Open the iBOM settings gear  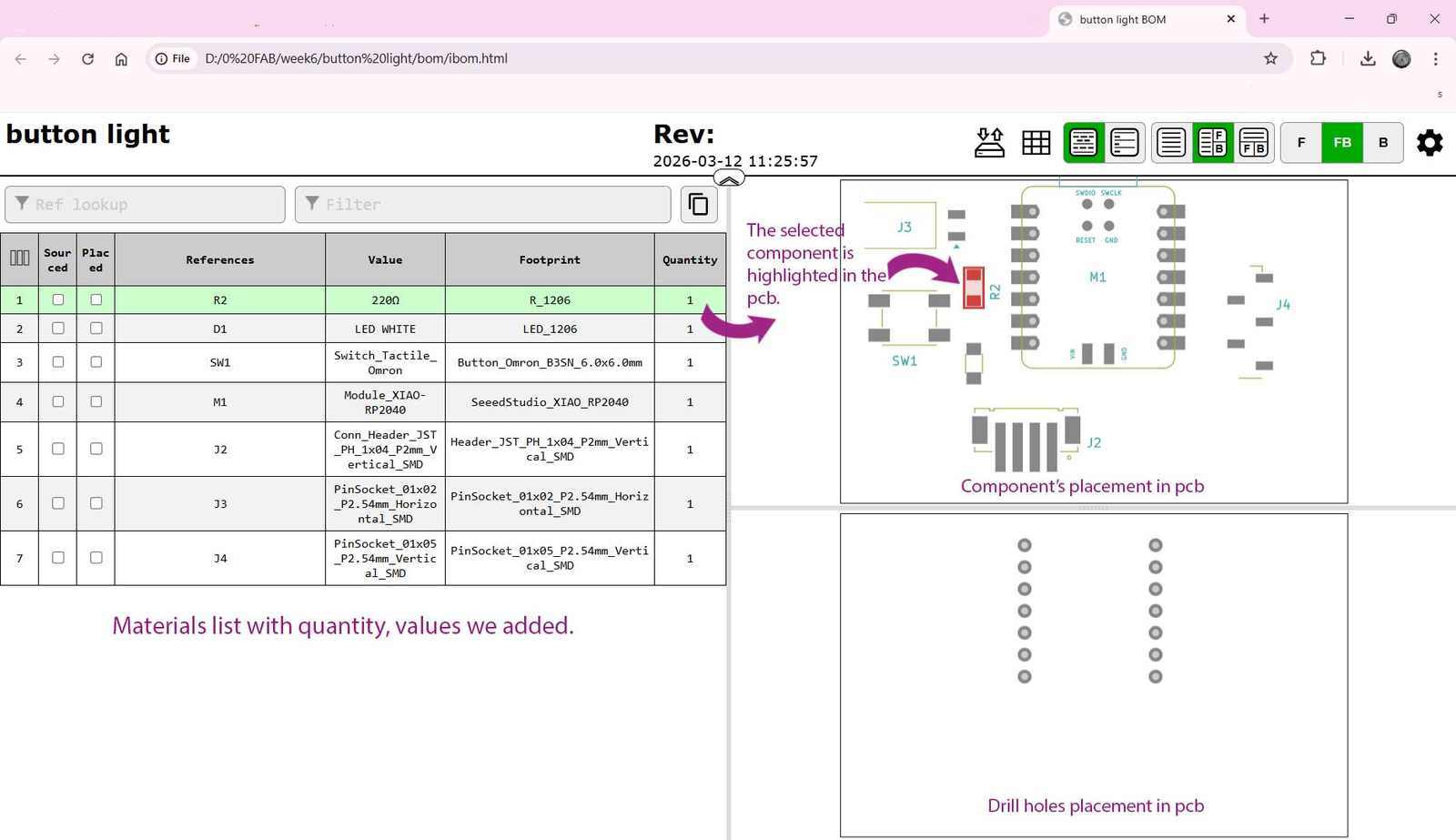tap(1429, 142)
